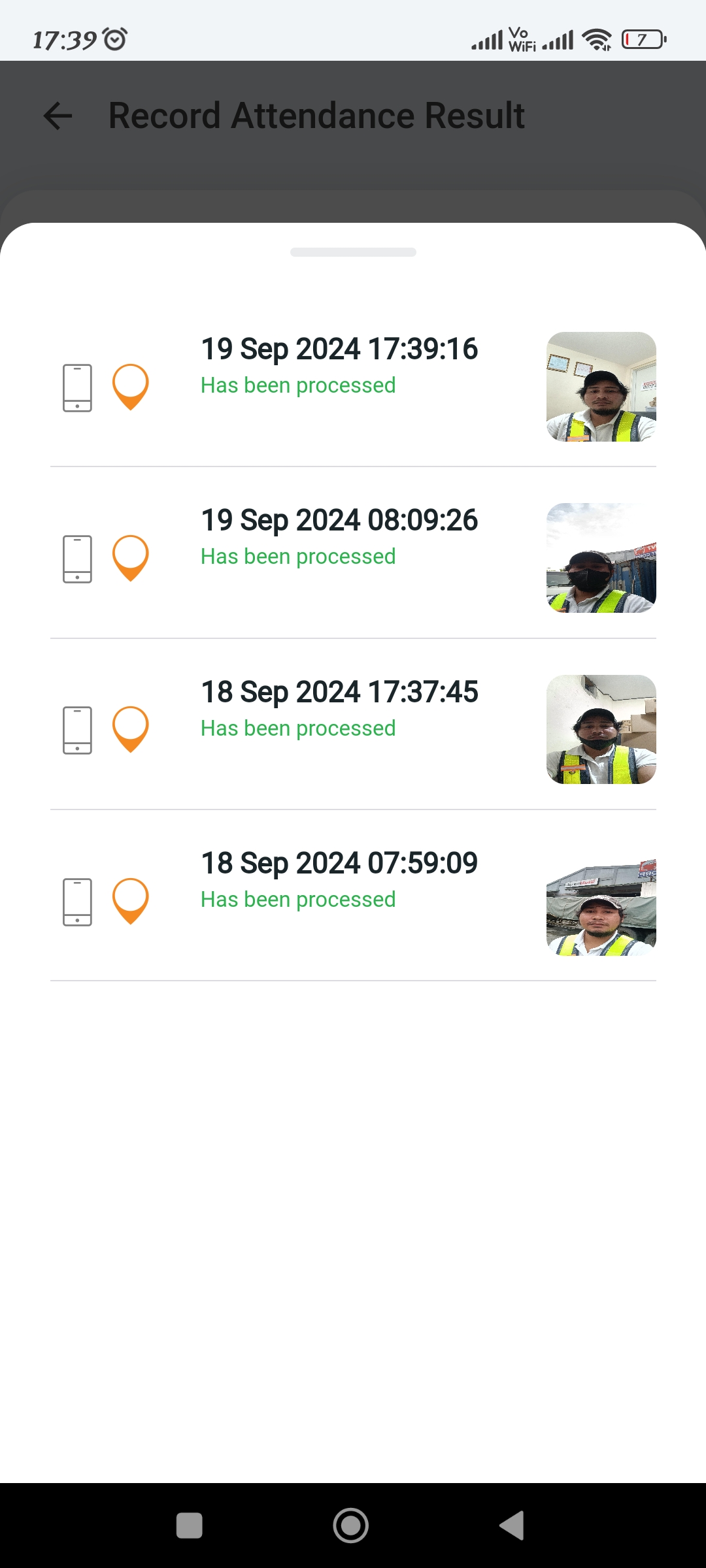
Task: Open selfie photo for 18 Sep 17:37:45
Action: (x=601, y=729)
